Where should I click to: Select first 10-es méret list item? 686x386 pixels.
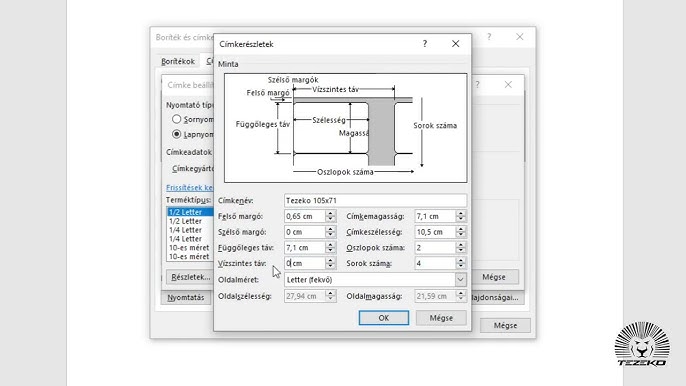click(190, 248)
